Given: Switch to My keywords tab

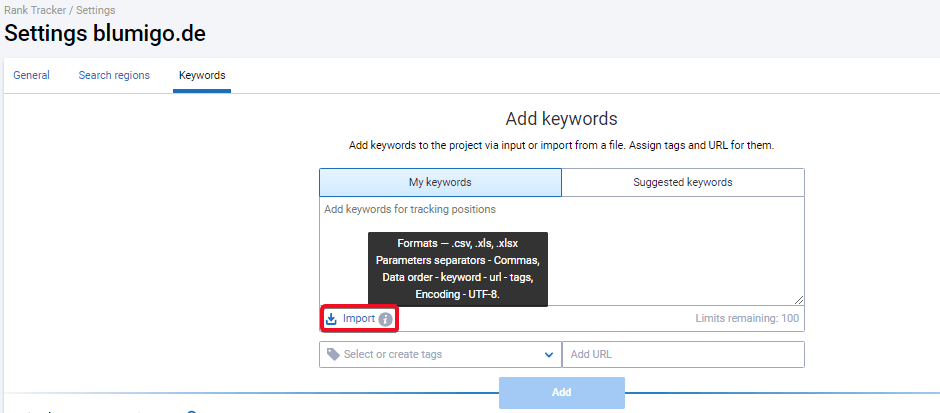Looking at the screenshot, I should click(440, 182).
